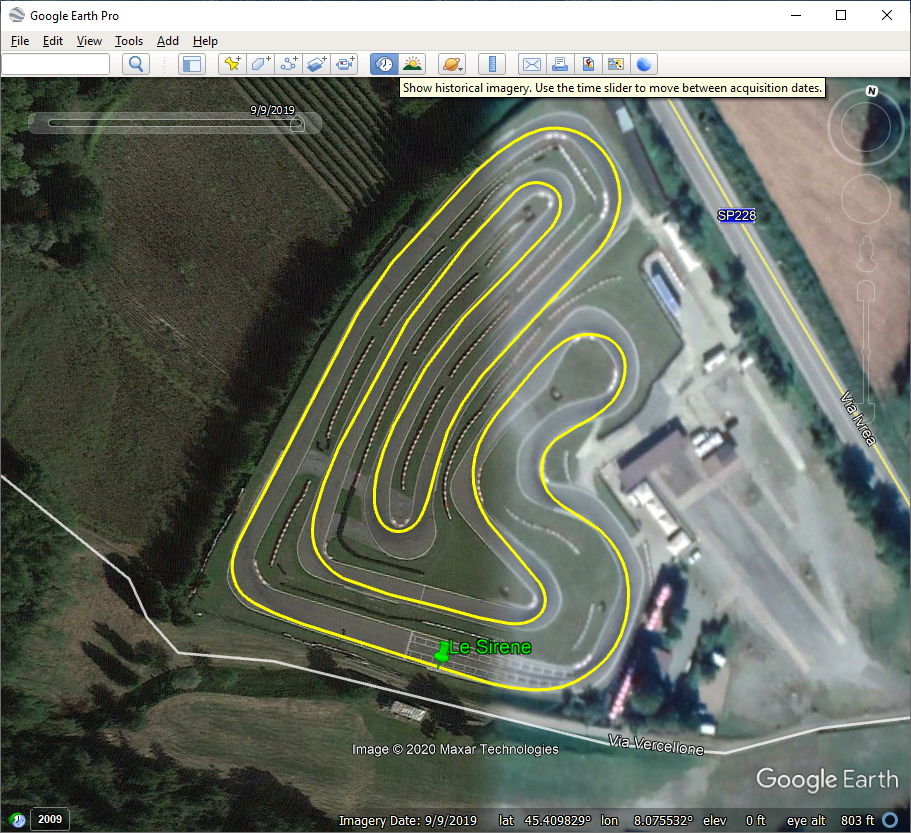Start Record a Tour tool
The image size is (911, 833).
tap(345, 64)
